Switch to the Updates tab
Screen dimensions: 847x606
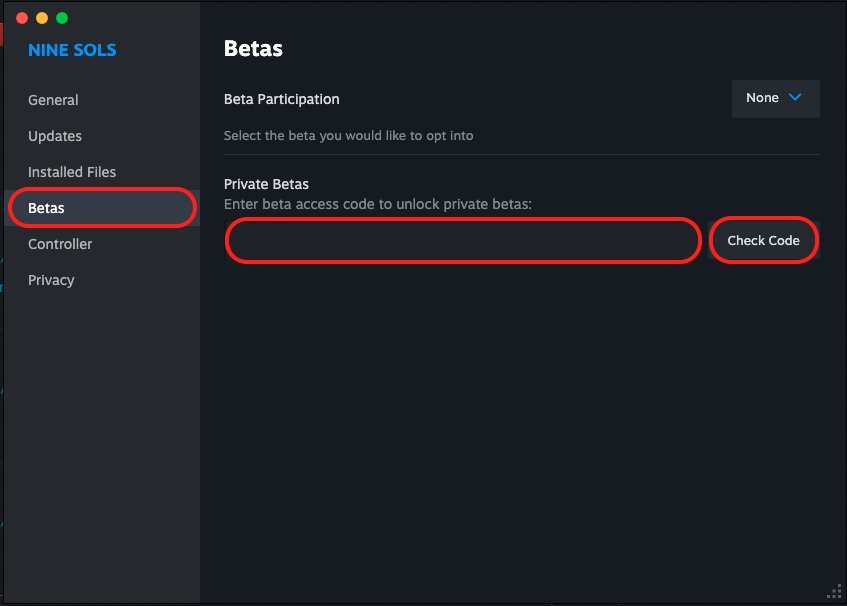[x=55, y=136]
